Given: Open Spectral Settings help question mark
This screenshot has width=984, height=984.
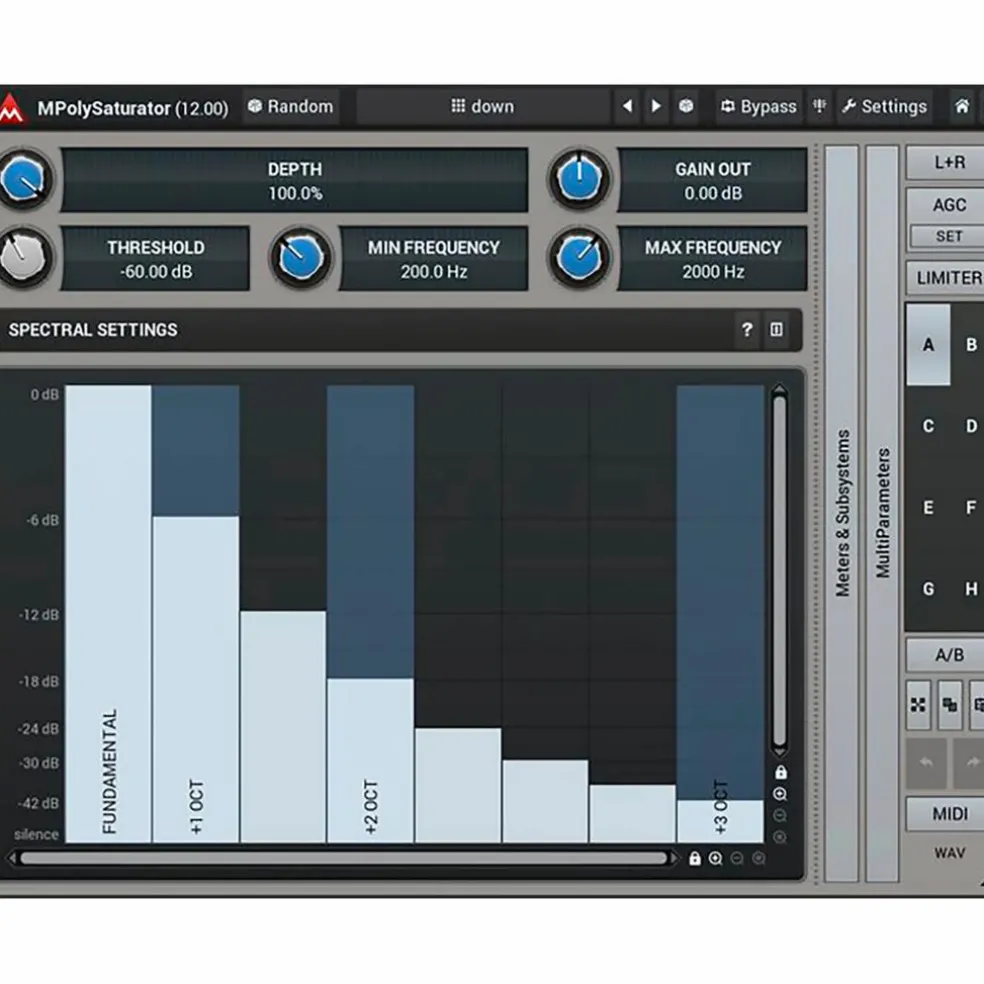Looking at the screenshot, I should 746,329.
